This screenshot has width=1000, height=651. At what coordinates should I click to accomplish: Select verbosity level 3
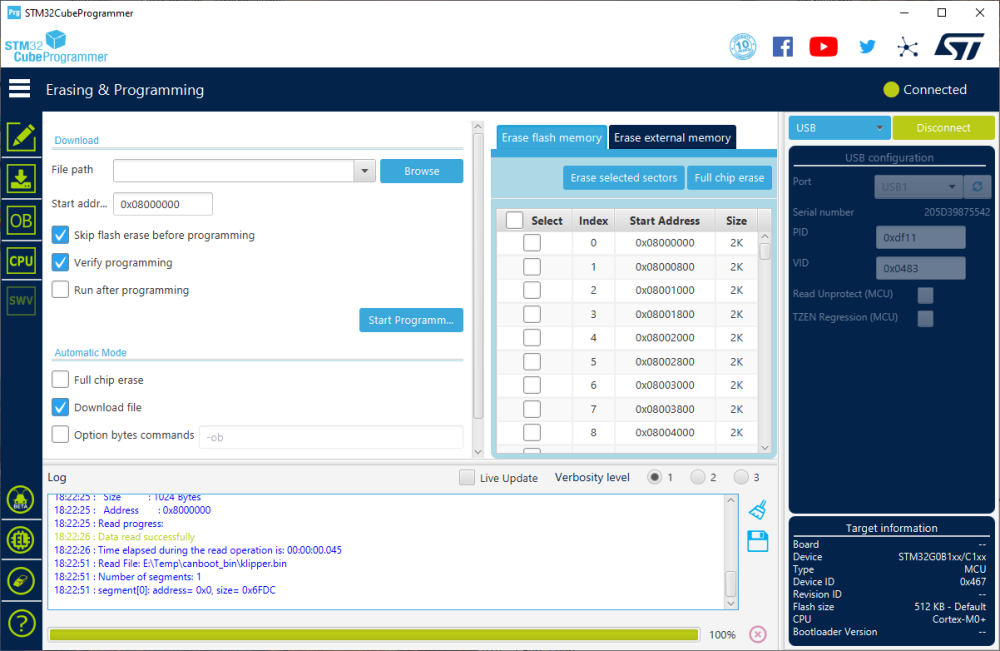741,477
